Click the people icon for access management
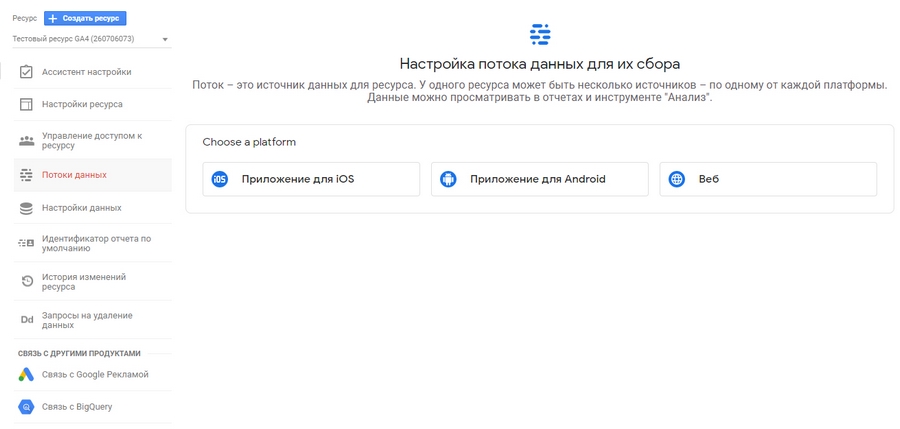The width and height of the screenshot is (900, 429). point(26,141)
